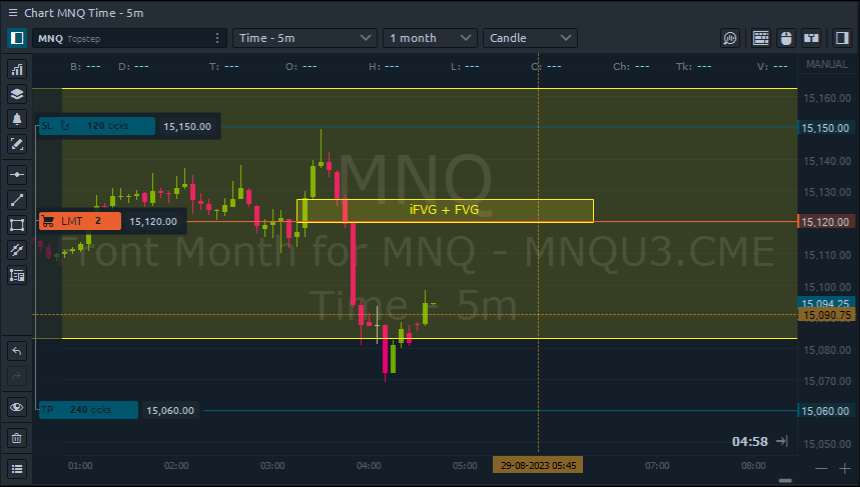Click the 15,120.00 limit price on the order label
Viewport: 860px width, 487px height.
pos(153,222)
